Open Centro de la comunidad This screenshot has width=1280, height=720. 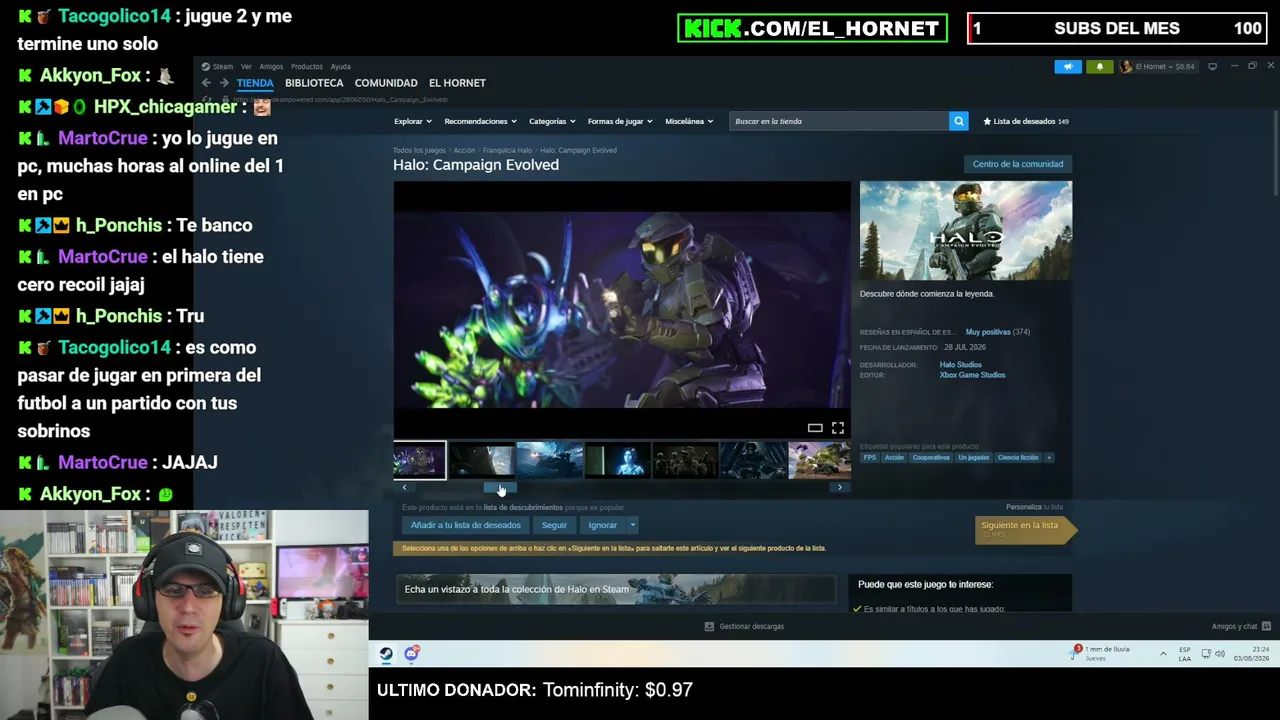[1018, 164]
